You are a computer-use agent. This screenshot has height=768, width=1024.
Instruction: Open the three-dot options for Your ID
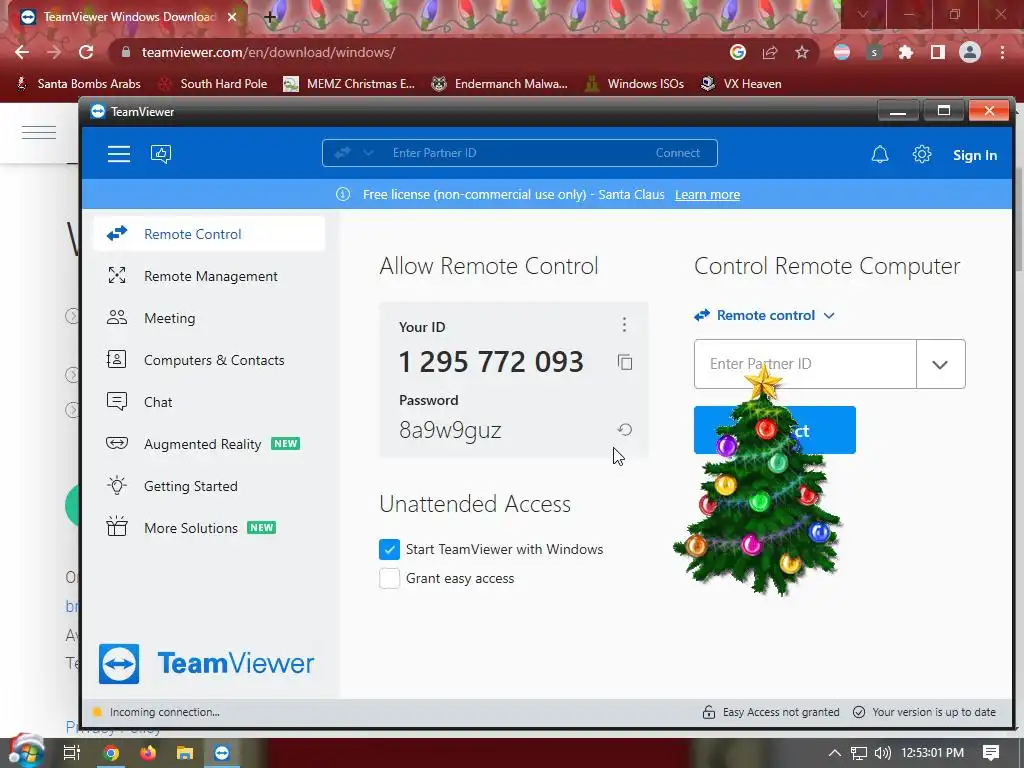624,325
